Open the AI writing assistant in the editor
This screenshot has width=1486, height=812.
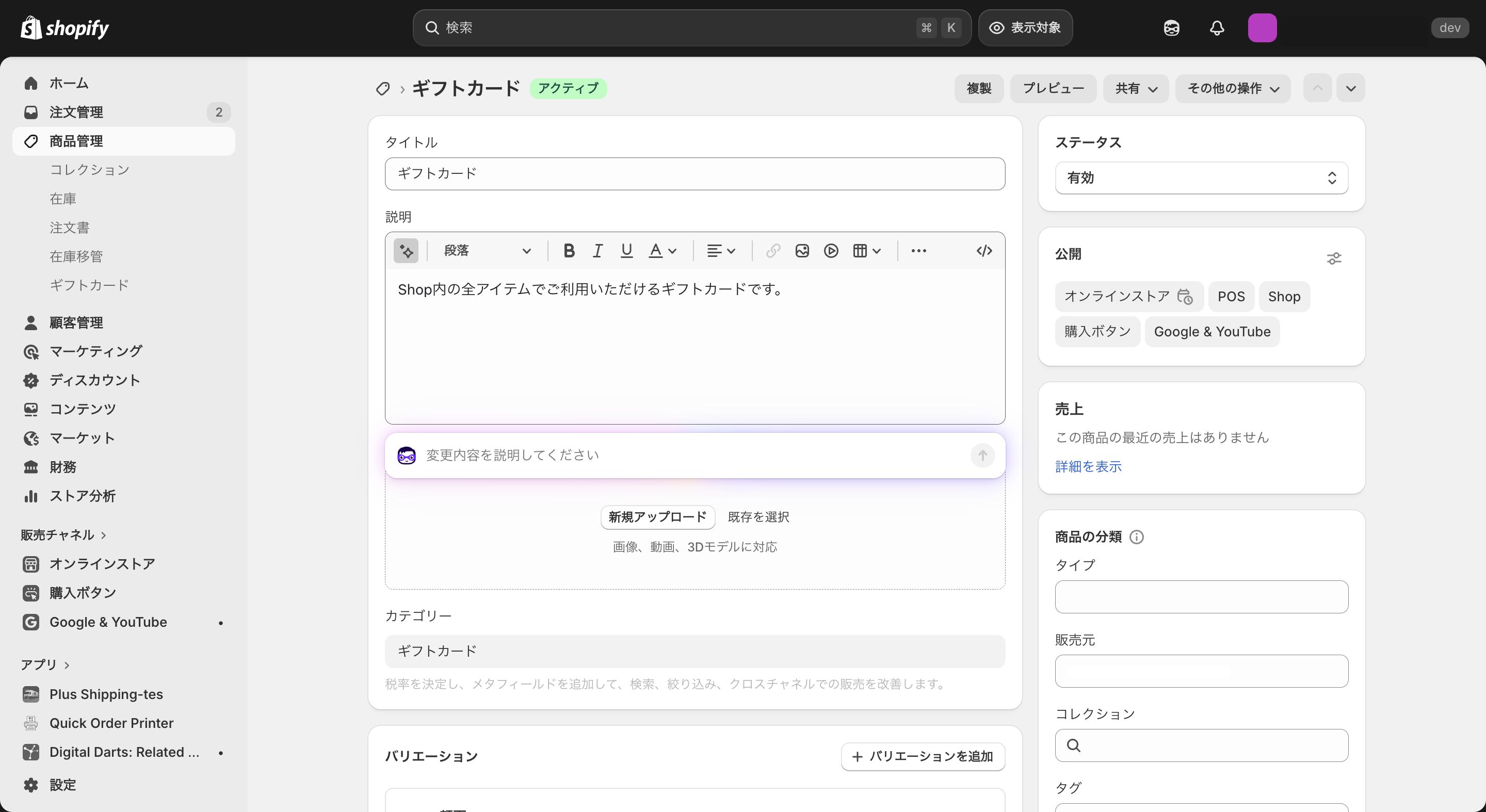pos(406,250)
